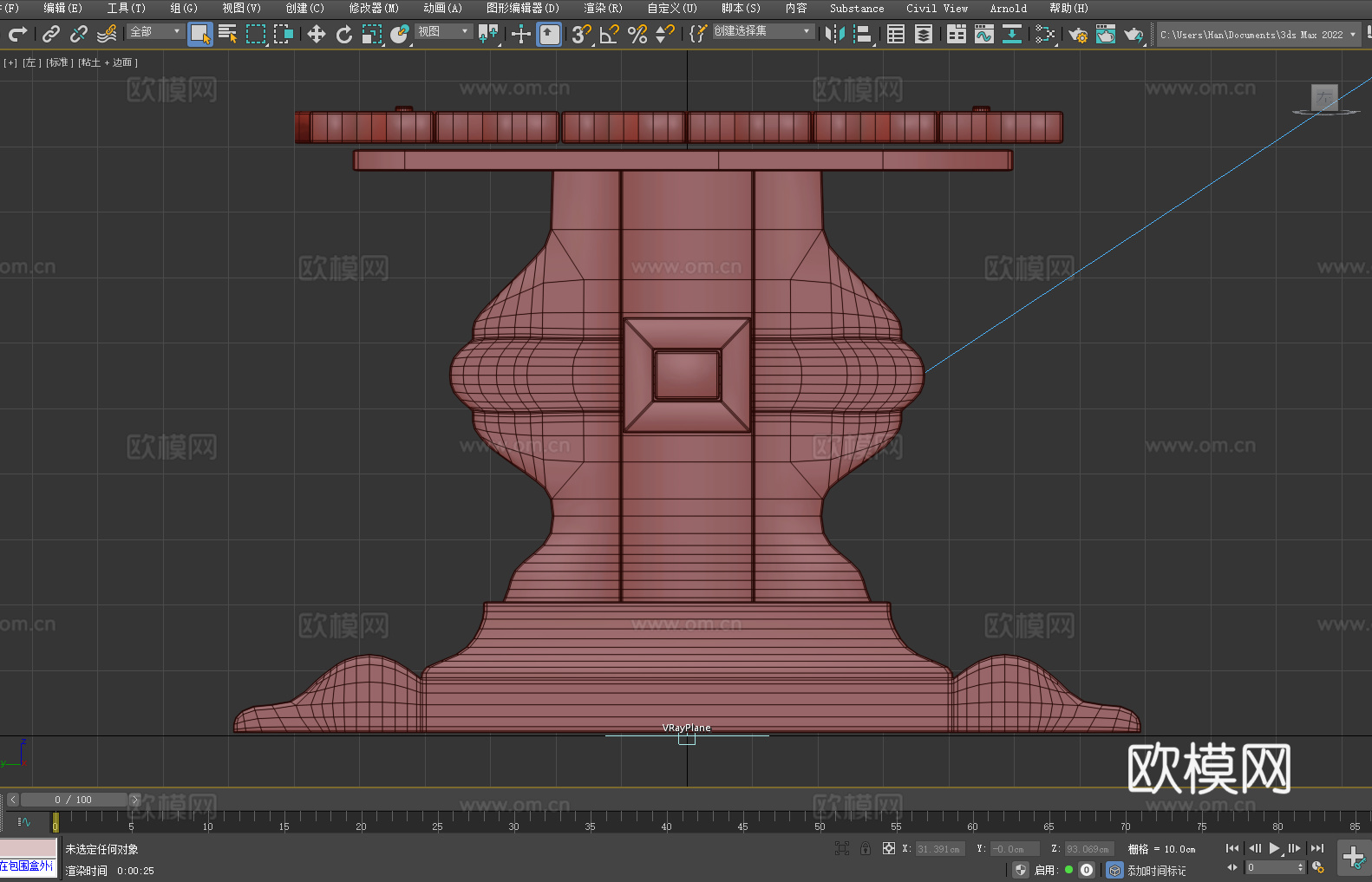Choose the Rectangular Selection Region tool
The height and width of the screenshot is (882, 1372).
point(256,34)
